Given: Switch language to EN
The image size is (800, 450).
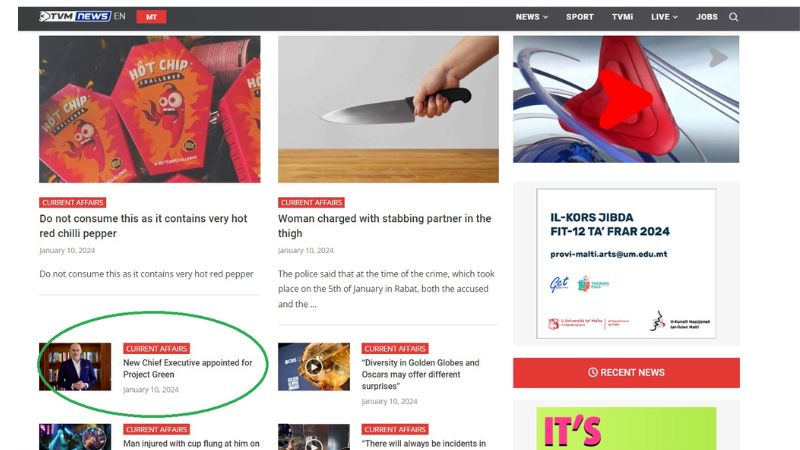Looking at the screenshot, I should (119, 16).
